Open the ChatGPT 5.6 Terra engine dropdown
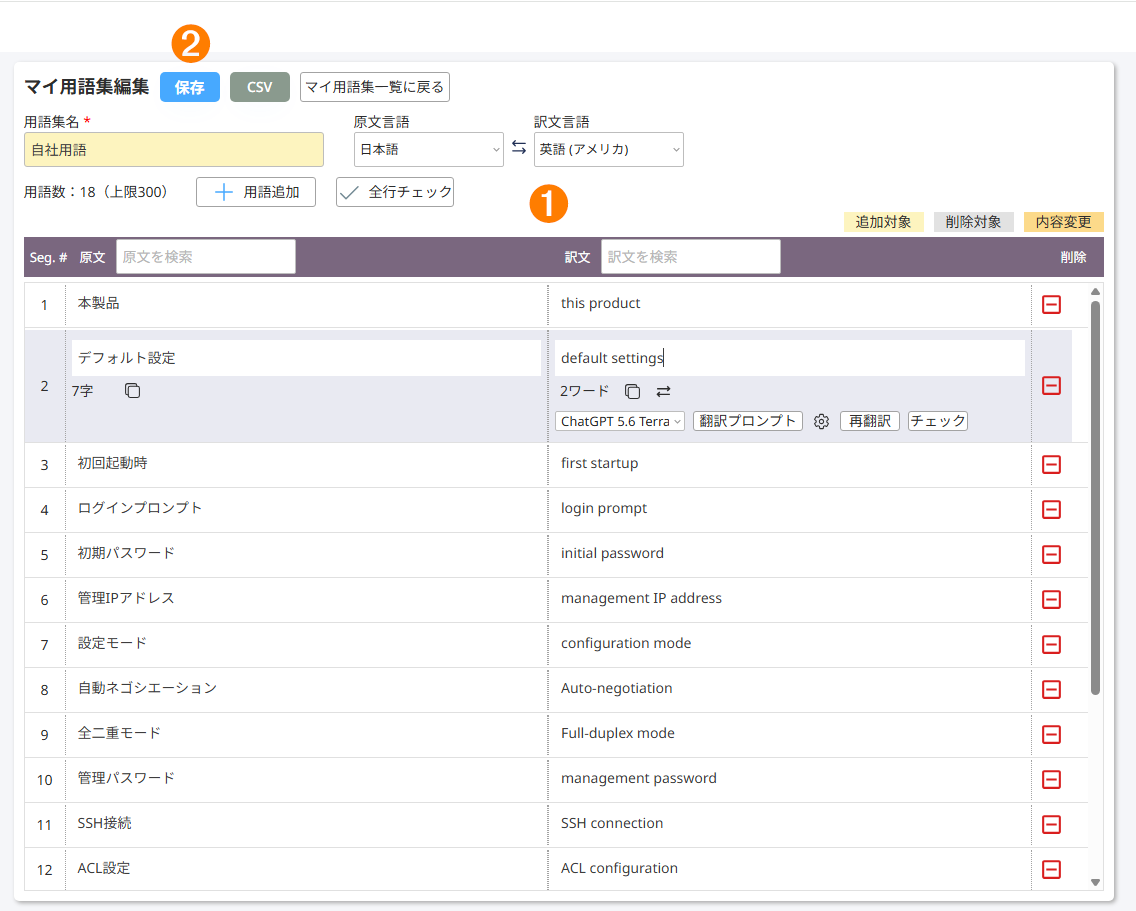The width and height of the screenshot is (1136, 911). tap(620, 421)
